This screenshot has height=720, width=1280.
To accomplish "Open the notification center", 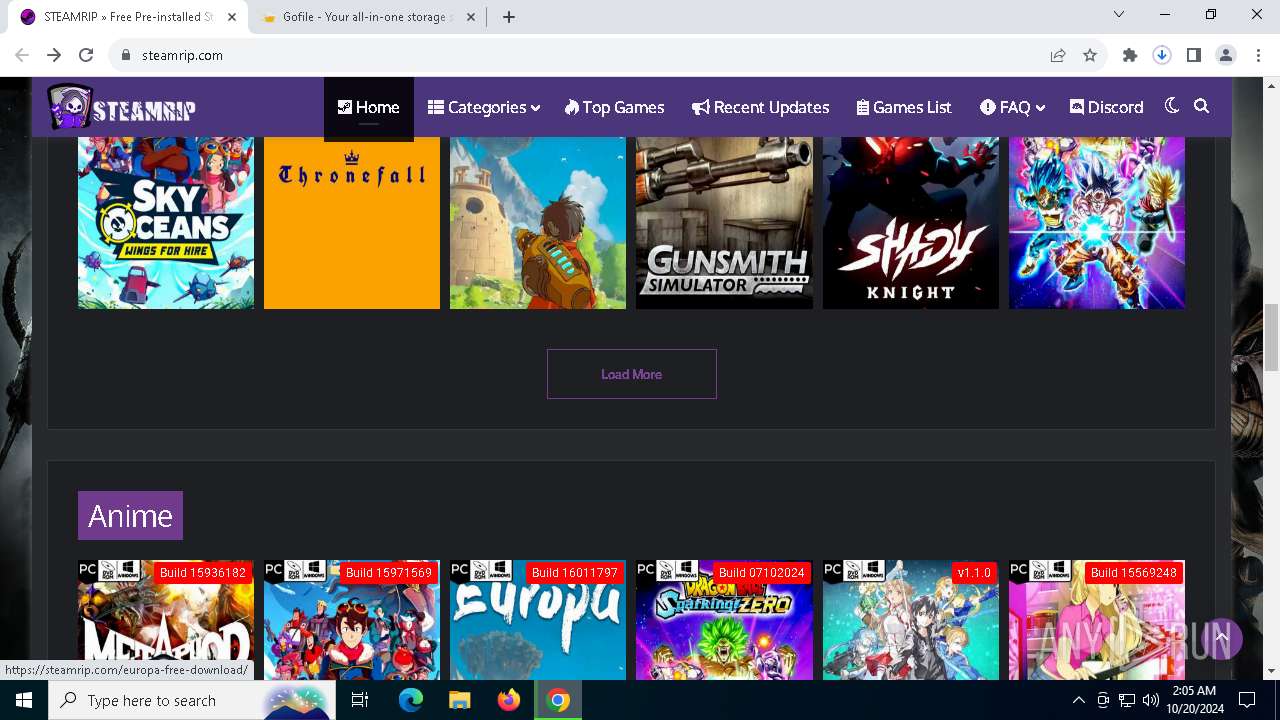I will (1247, 700).
